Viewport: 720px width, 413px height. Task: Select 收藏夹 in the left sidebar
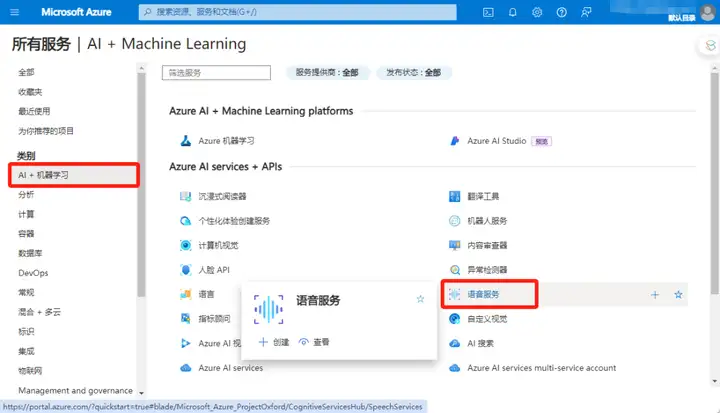[30, 92]
